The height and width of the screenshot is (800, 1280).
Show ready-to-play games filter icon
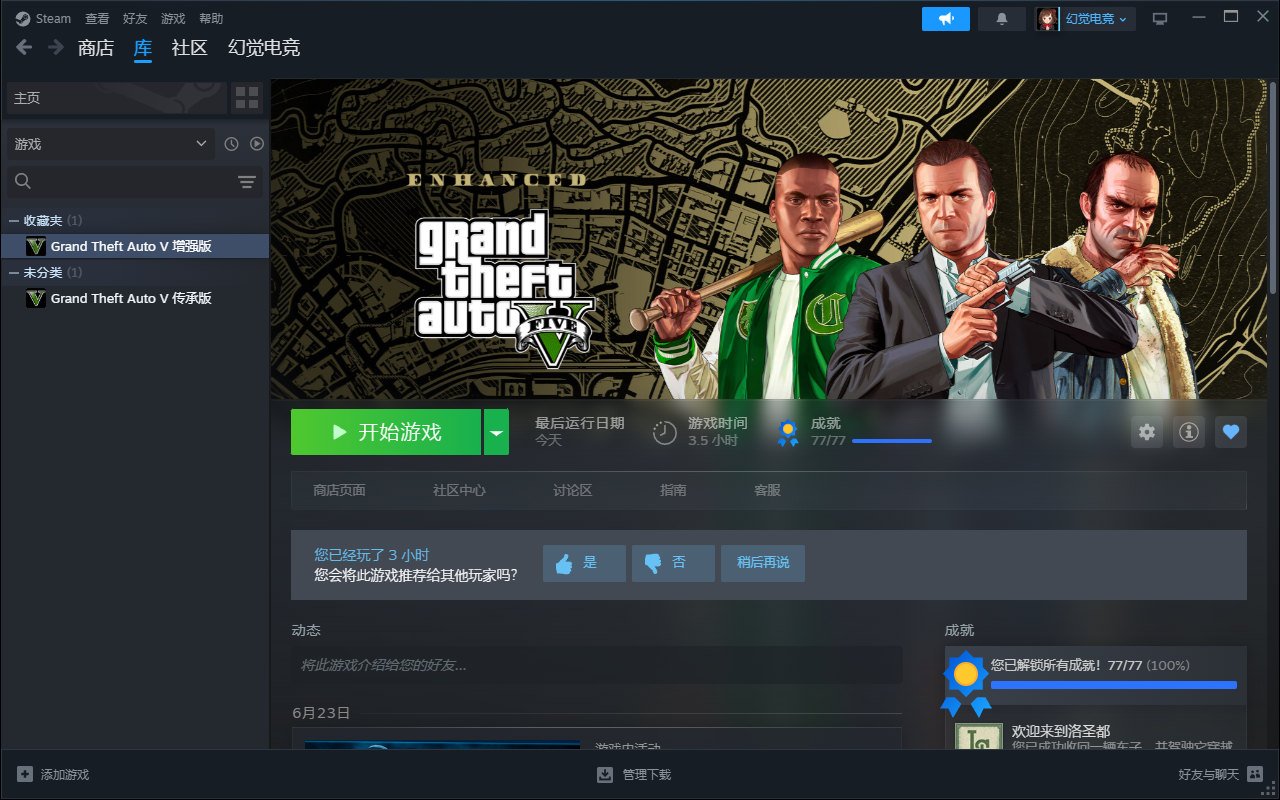257,144
